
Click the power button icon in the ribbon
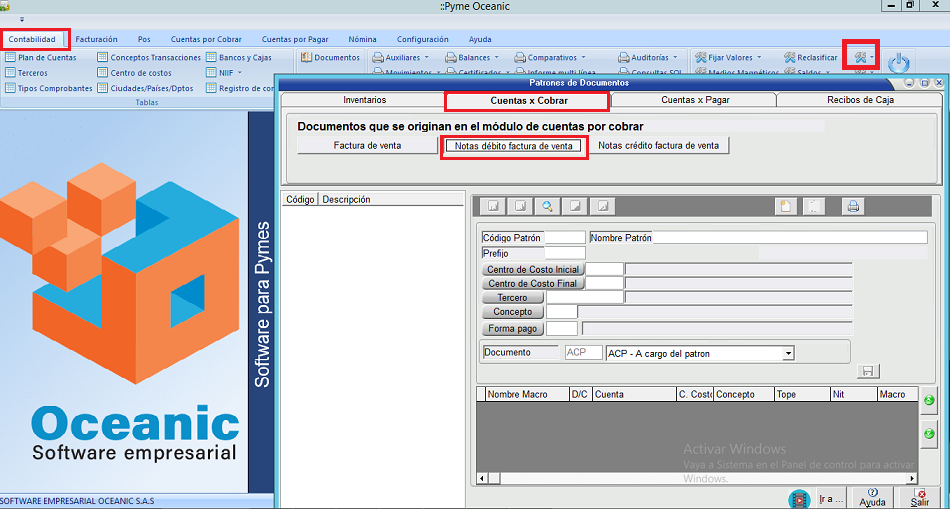coord(899,63)
